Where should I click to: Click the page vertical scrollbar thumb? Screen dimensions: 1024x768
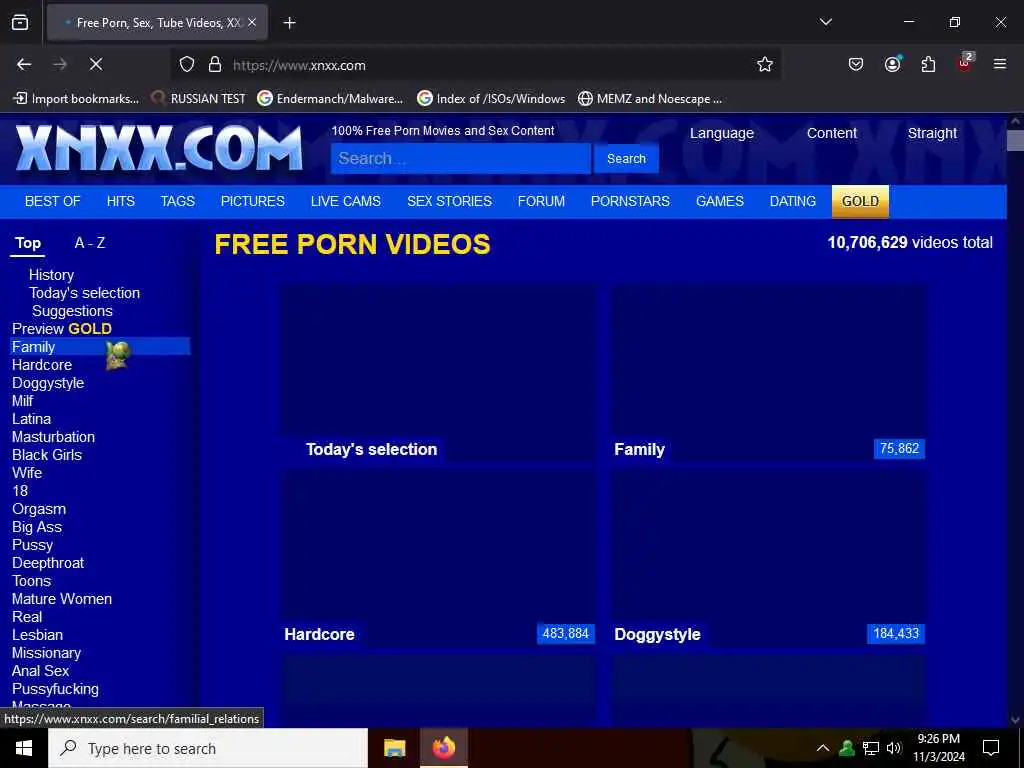[x=1016, y=140]
